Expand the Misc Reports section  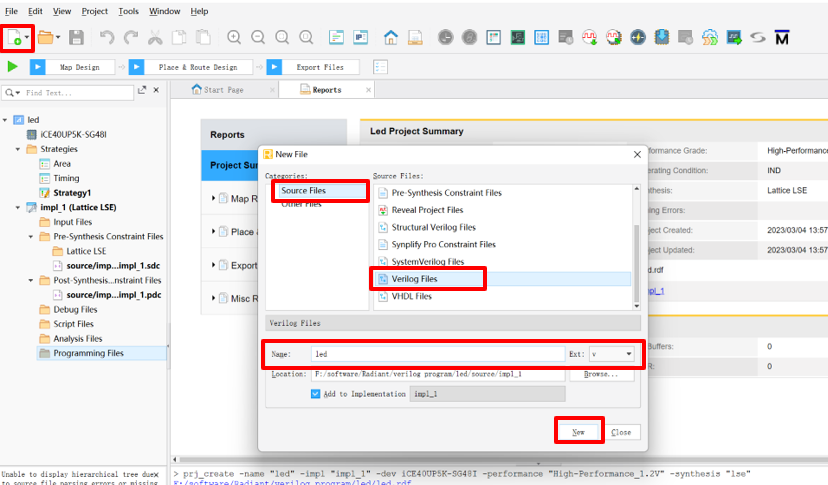[x=213, y=298]
